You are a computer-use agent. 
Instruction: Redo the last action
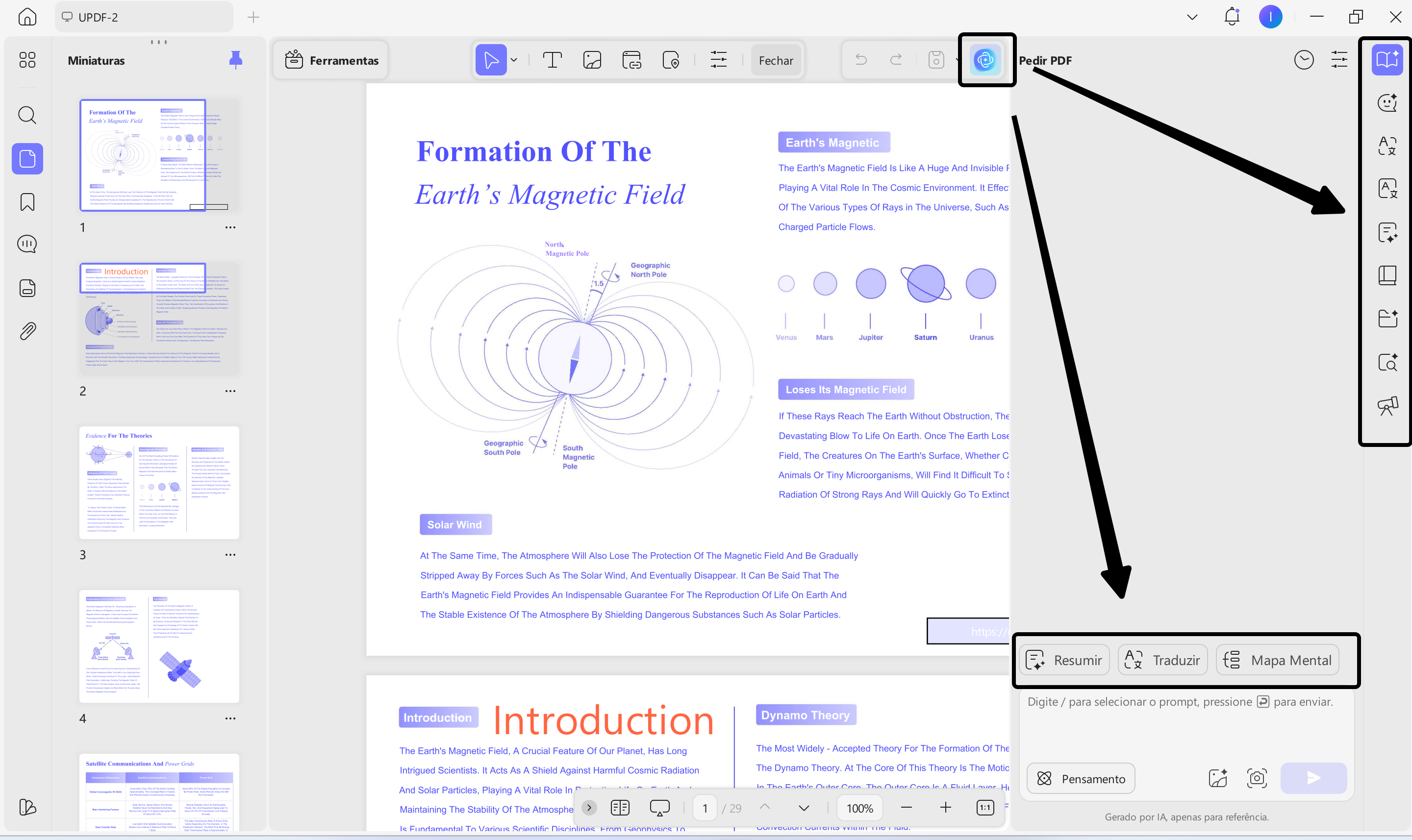pos(896,60)
